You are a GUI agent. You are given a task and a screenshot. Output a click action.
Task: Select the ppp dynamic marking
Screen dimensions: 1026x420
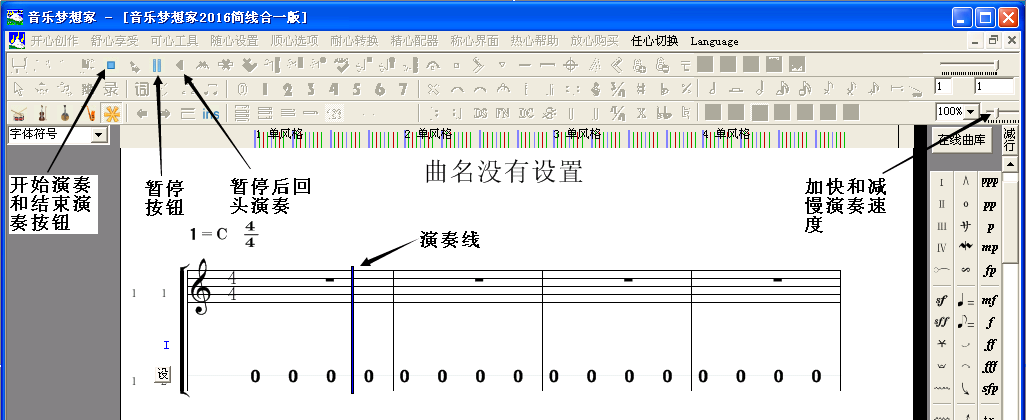point(989,183)
